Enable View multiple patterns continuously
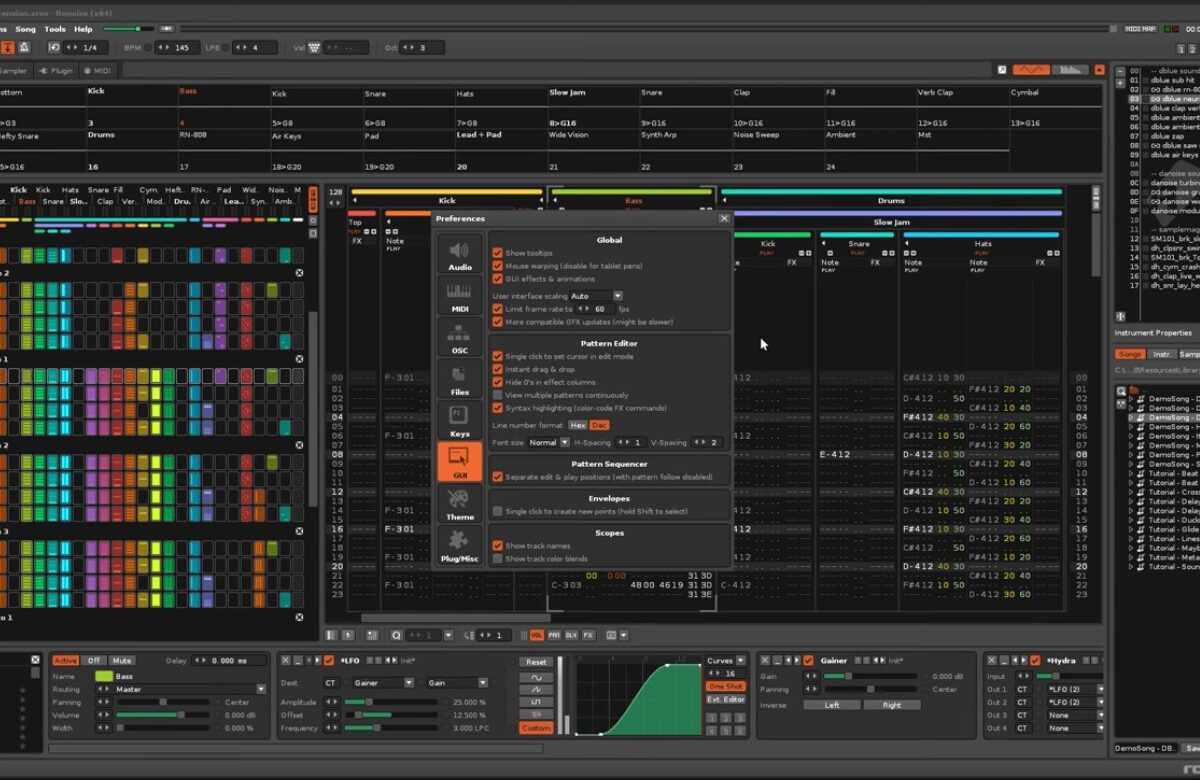Screen dimensions: 1200x780 [x=498, y=395]
